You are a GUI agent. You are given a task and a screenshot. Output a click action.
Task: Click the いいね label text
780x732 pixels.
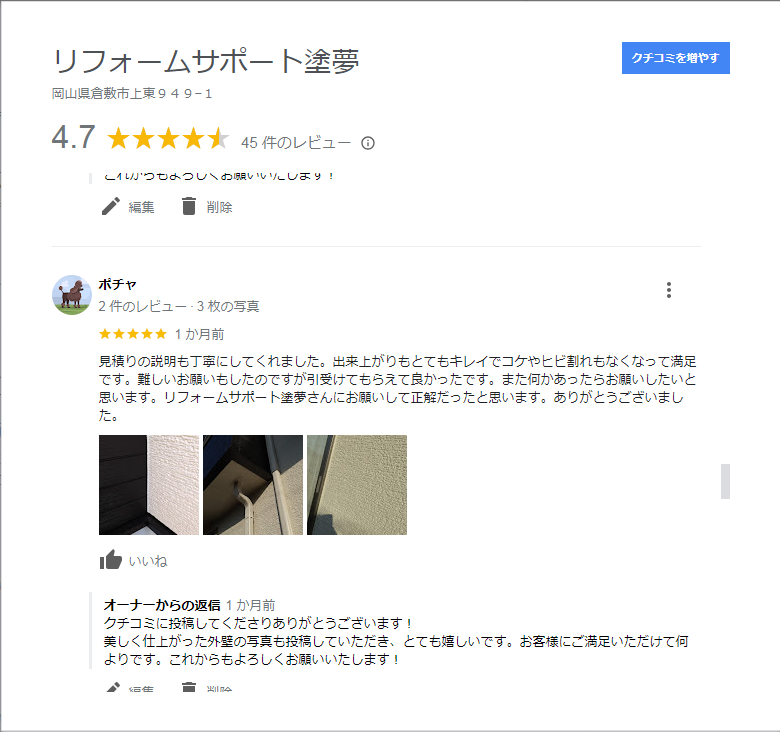(x=148, y=561)
